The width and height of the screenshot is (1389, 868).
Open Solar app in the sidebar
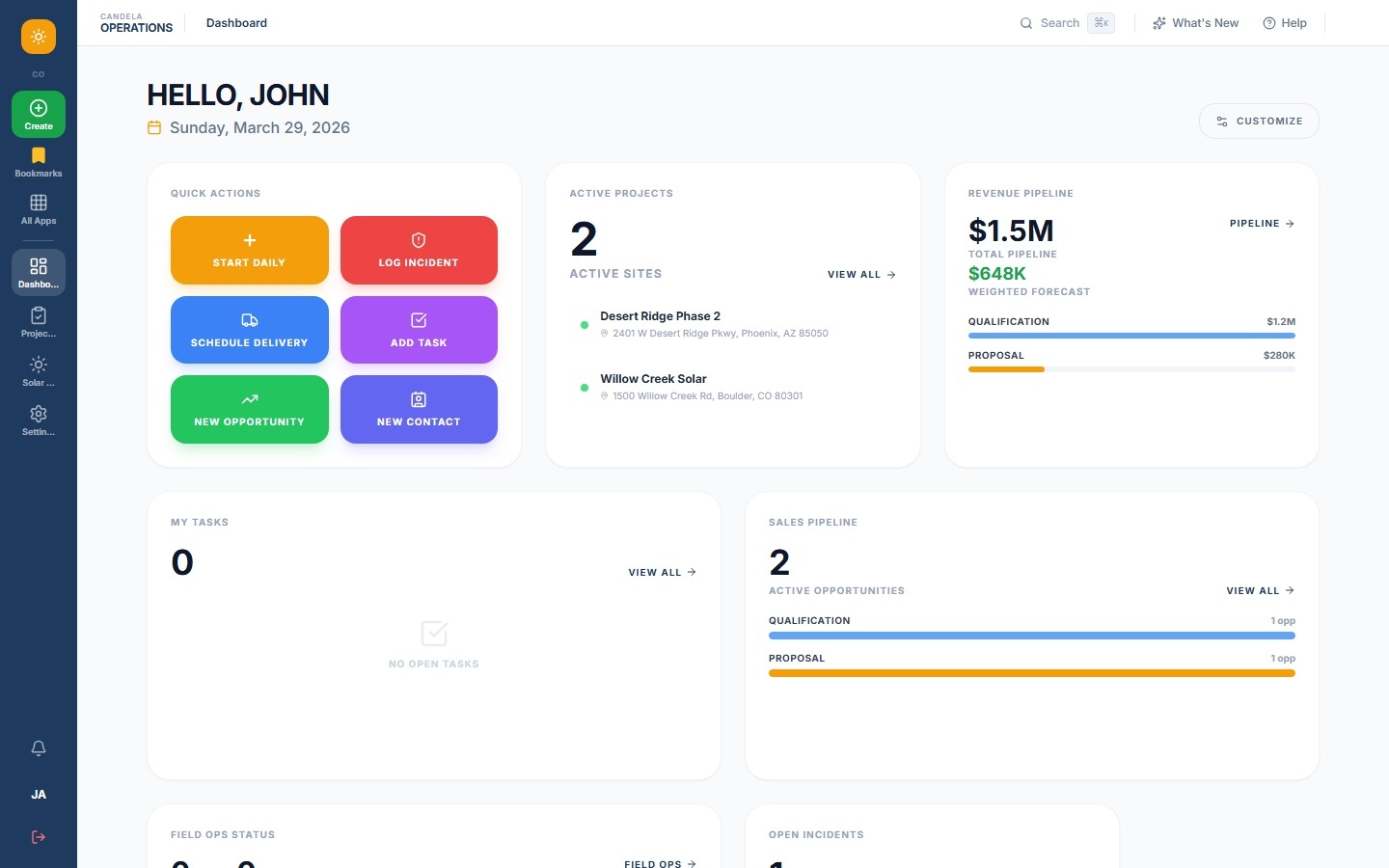[x=39, y=371]
